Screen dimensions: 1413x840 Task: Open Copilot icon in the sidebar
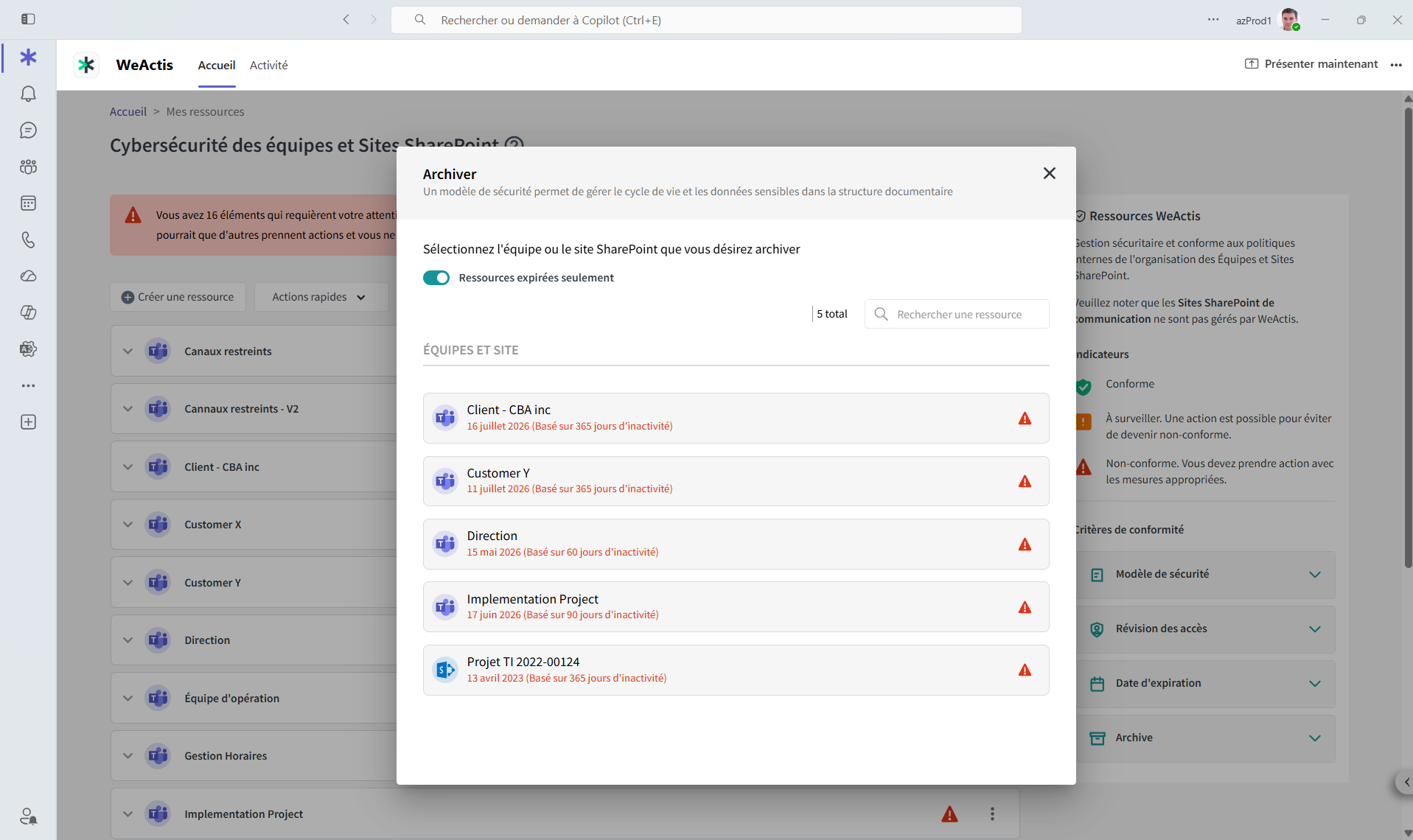(28, 312)
